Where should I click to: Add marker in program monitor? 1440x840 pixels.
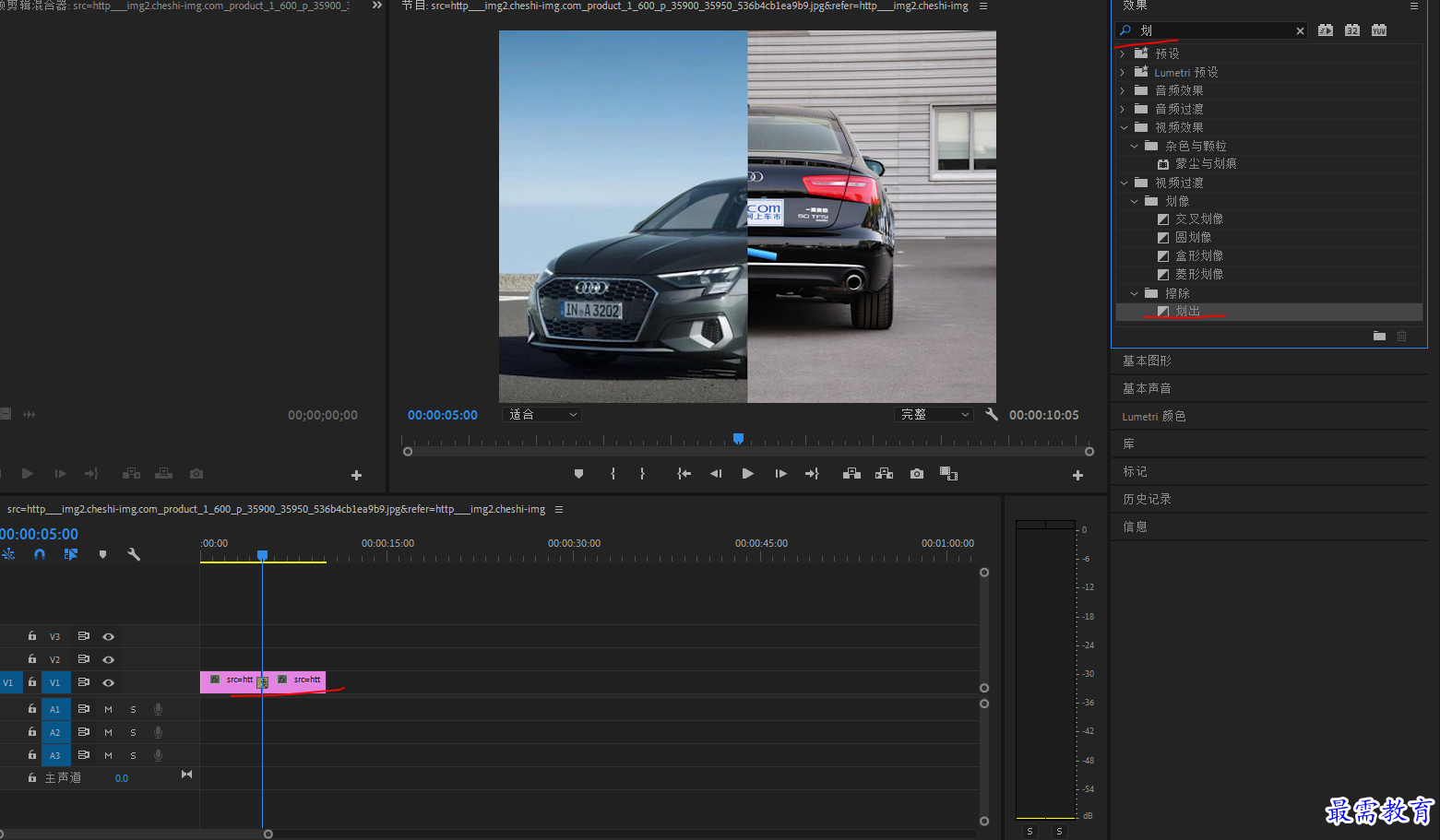pyautogui.click(x=578, y=474)
